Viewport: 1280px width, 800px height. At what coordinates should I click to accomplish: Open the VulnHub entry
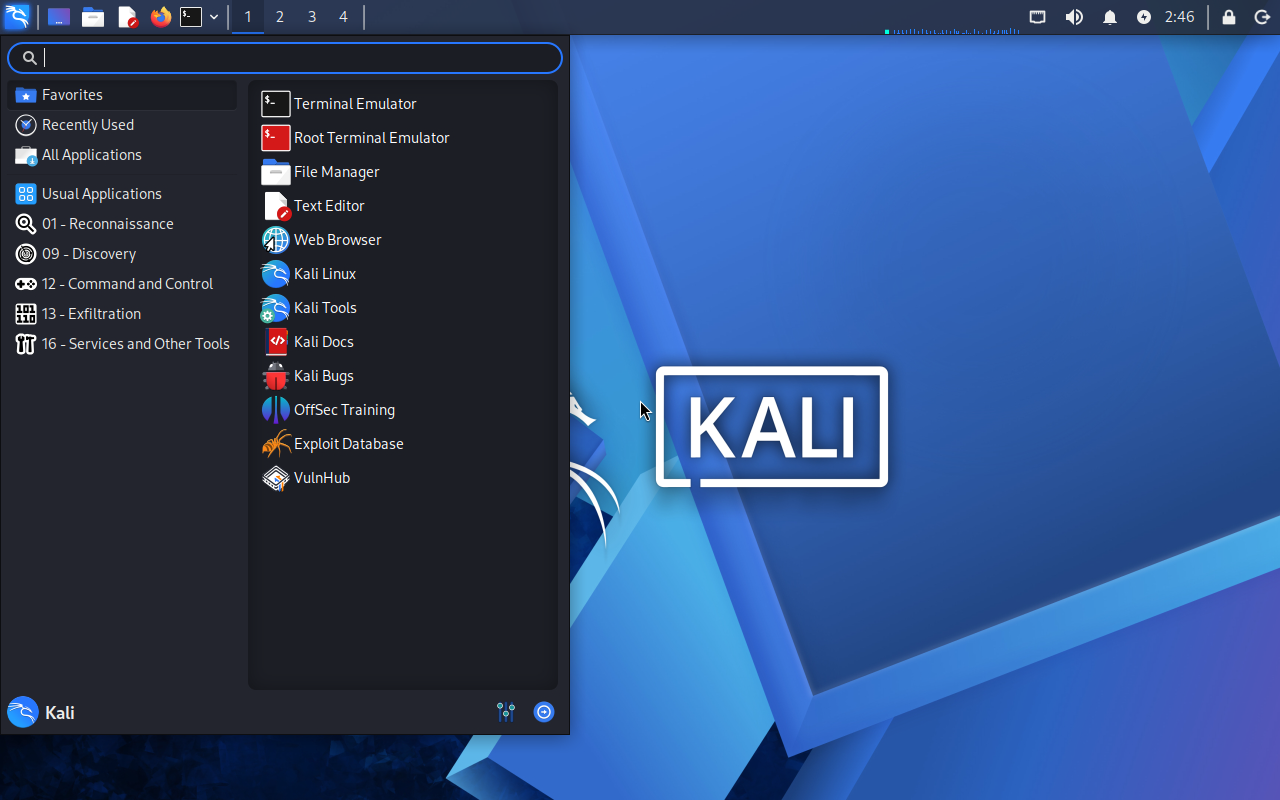321,478
